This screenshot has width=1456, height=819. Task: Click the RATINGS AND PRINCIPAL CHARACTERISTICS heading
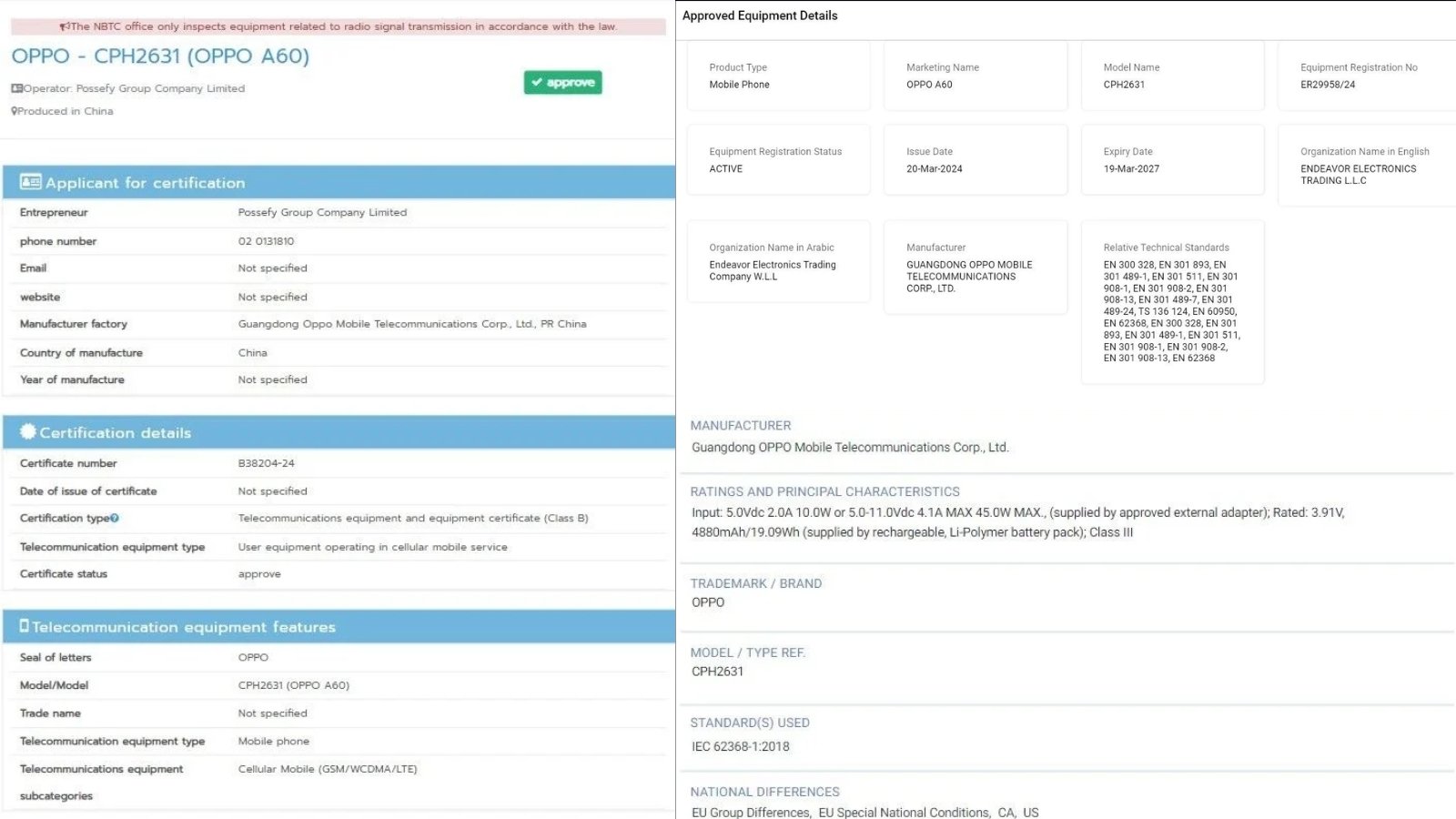(x=825, y=491)
